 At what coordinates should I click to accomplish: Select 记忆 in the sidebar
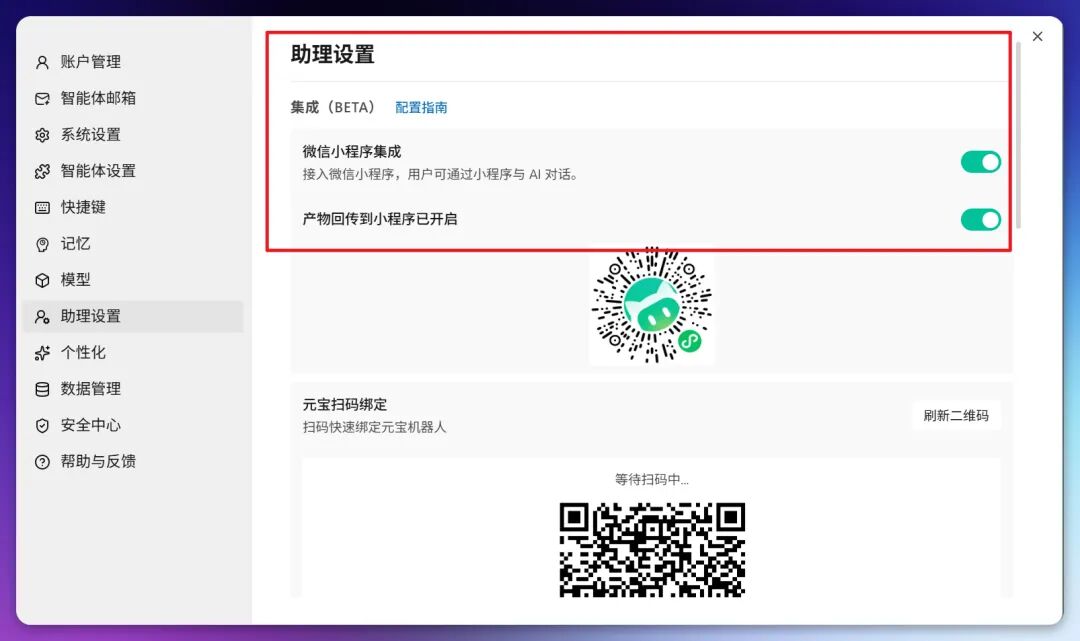pos(133,244)
